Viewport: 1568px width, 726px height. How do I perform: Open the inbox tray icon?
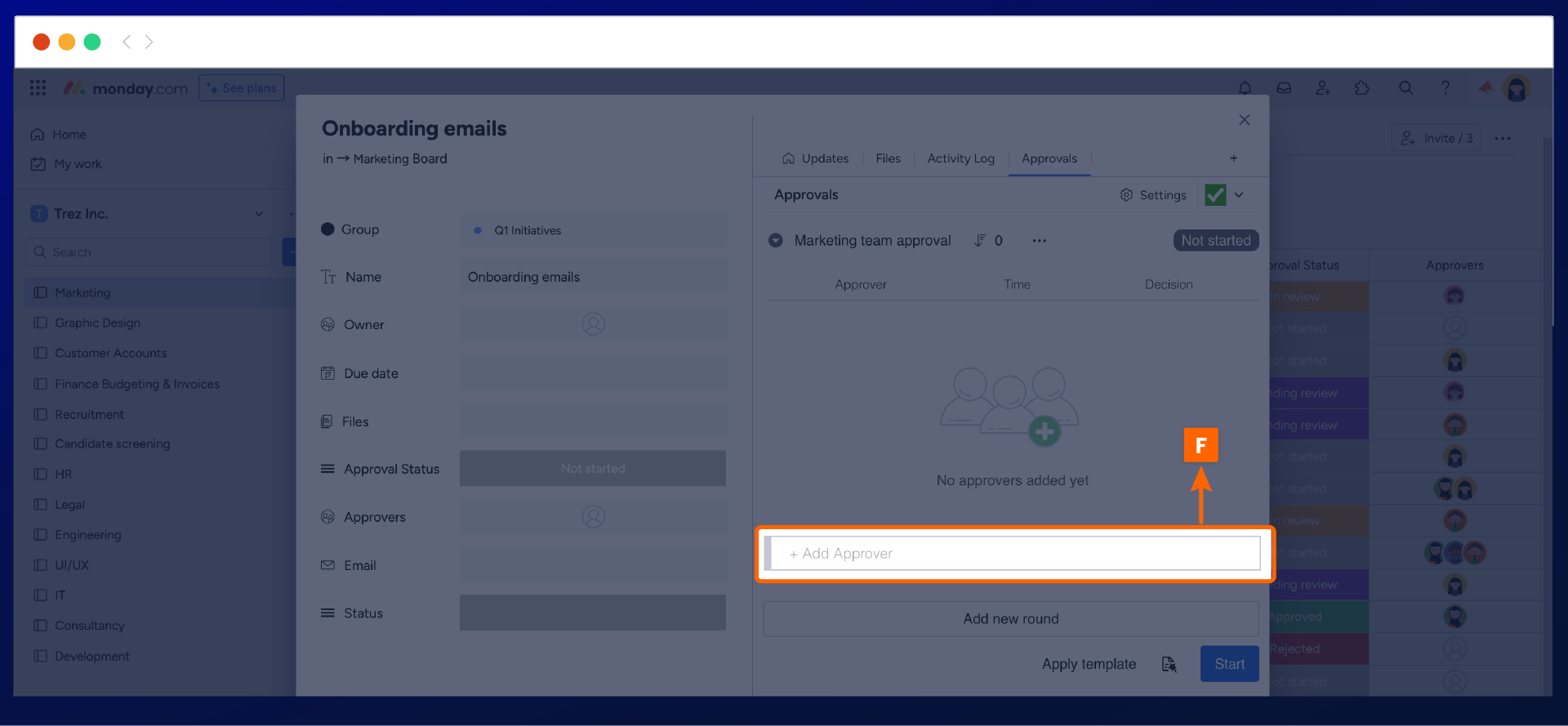[x=1284, y=88]
